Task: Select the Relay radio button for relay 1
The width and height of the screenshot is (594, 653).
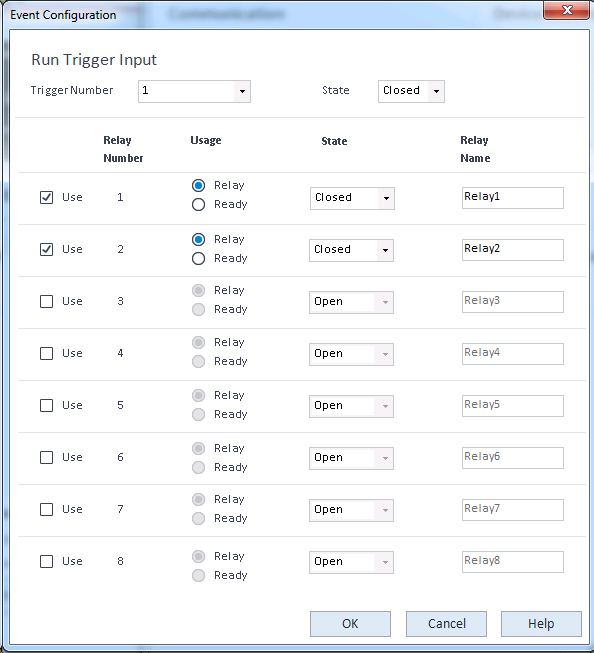Action: [x=198, y=185]
